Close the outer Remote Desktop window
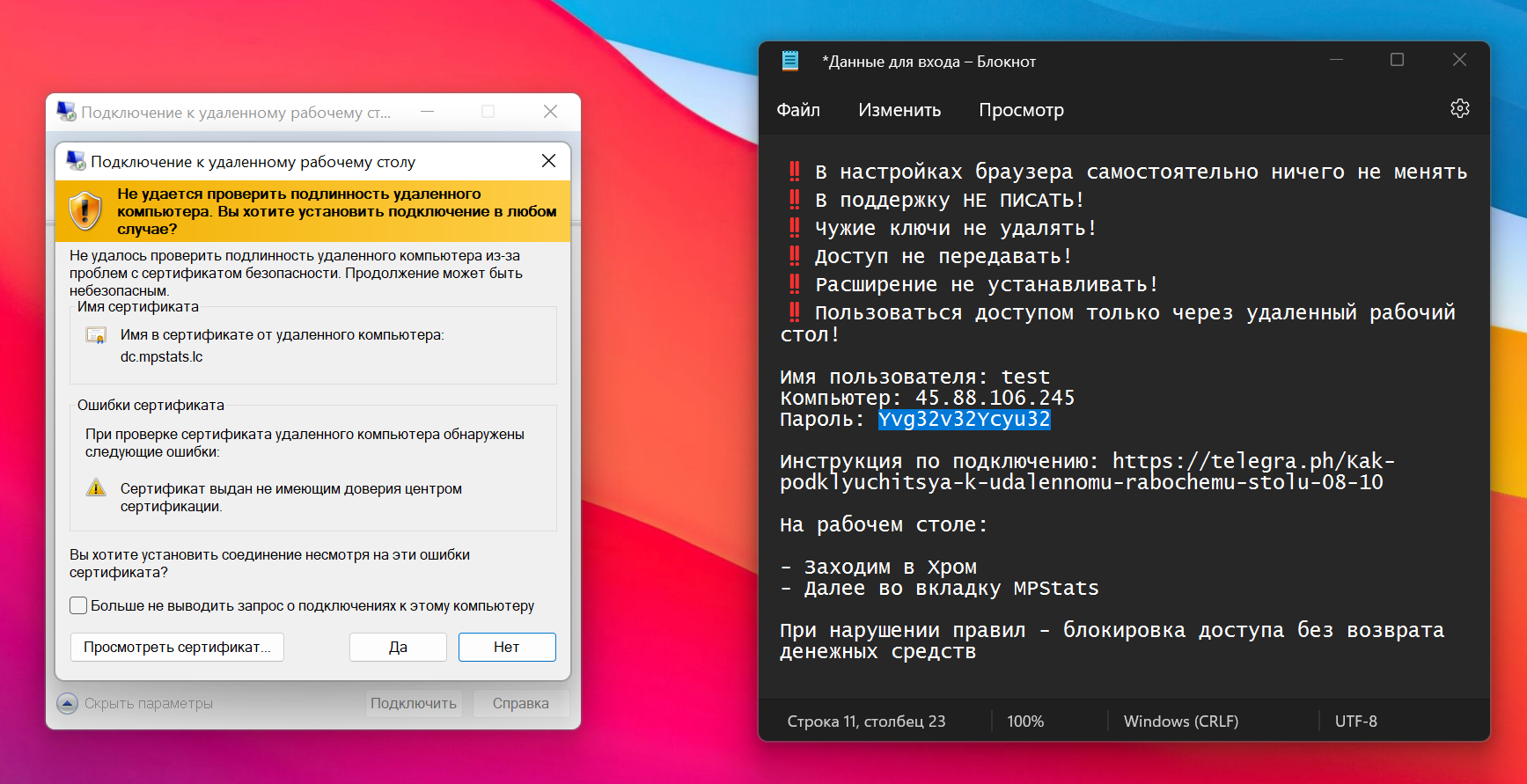The height and width of the screenshot is (784, 1527). pyautogui.click(x=550, y=111)
